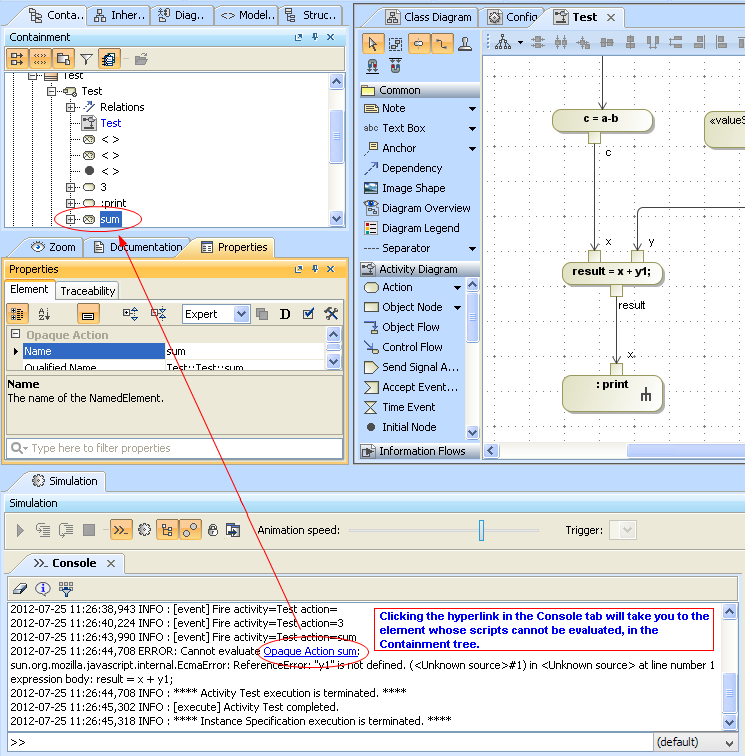745x756 pixels.
Task: Click the tools icon in Properties toolbar
Action: click(331, 314)
